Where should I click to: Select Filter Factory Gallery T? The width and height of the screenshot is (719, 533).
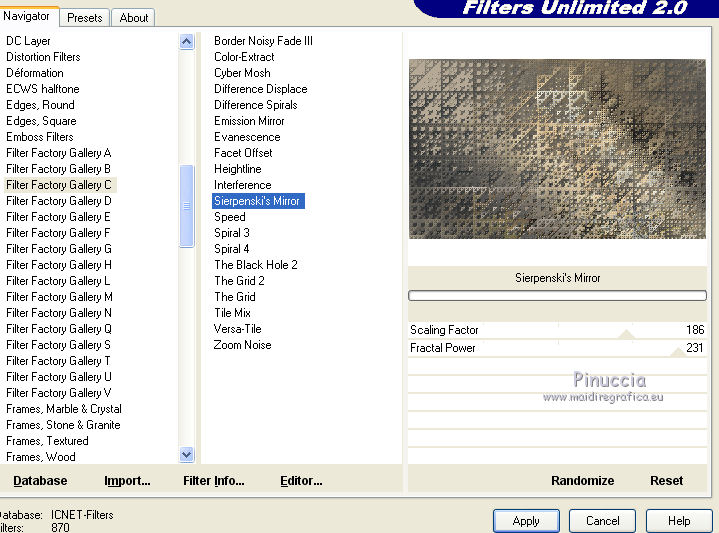(58, 361)
